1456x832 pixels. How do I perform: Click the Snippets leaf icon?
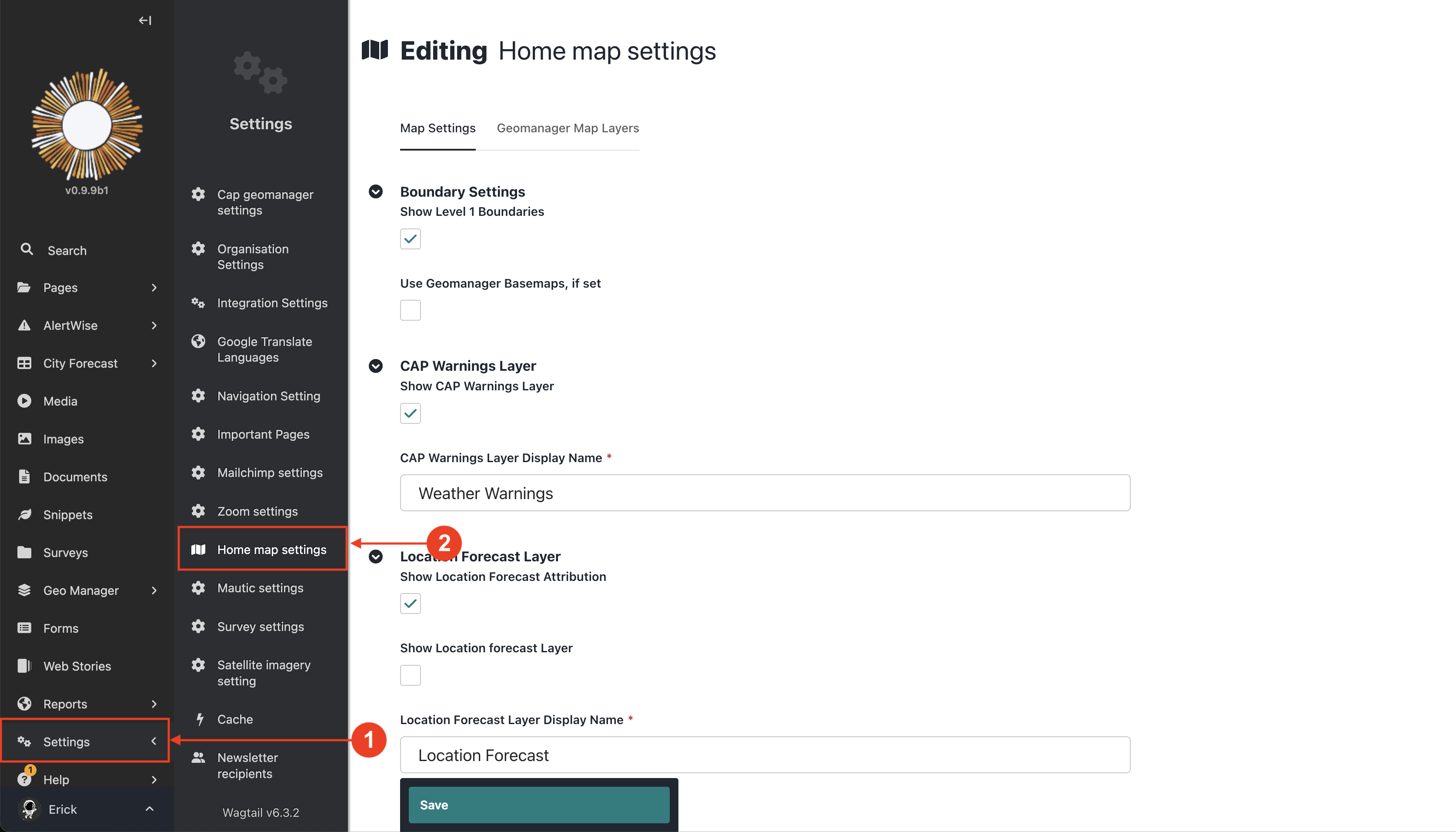tap(24, 514)
